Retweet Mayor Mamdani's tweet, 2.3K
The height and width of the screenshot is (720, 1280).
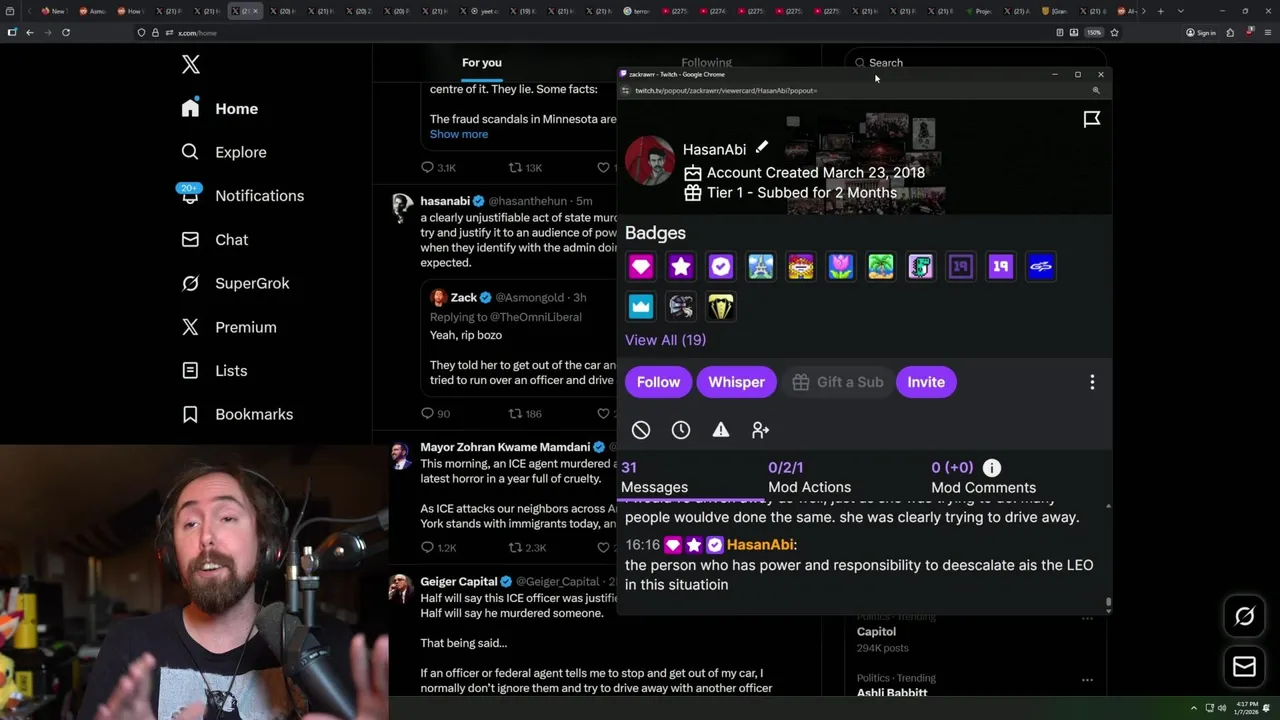527,548
